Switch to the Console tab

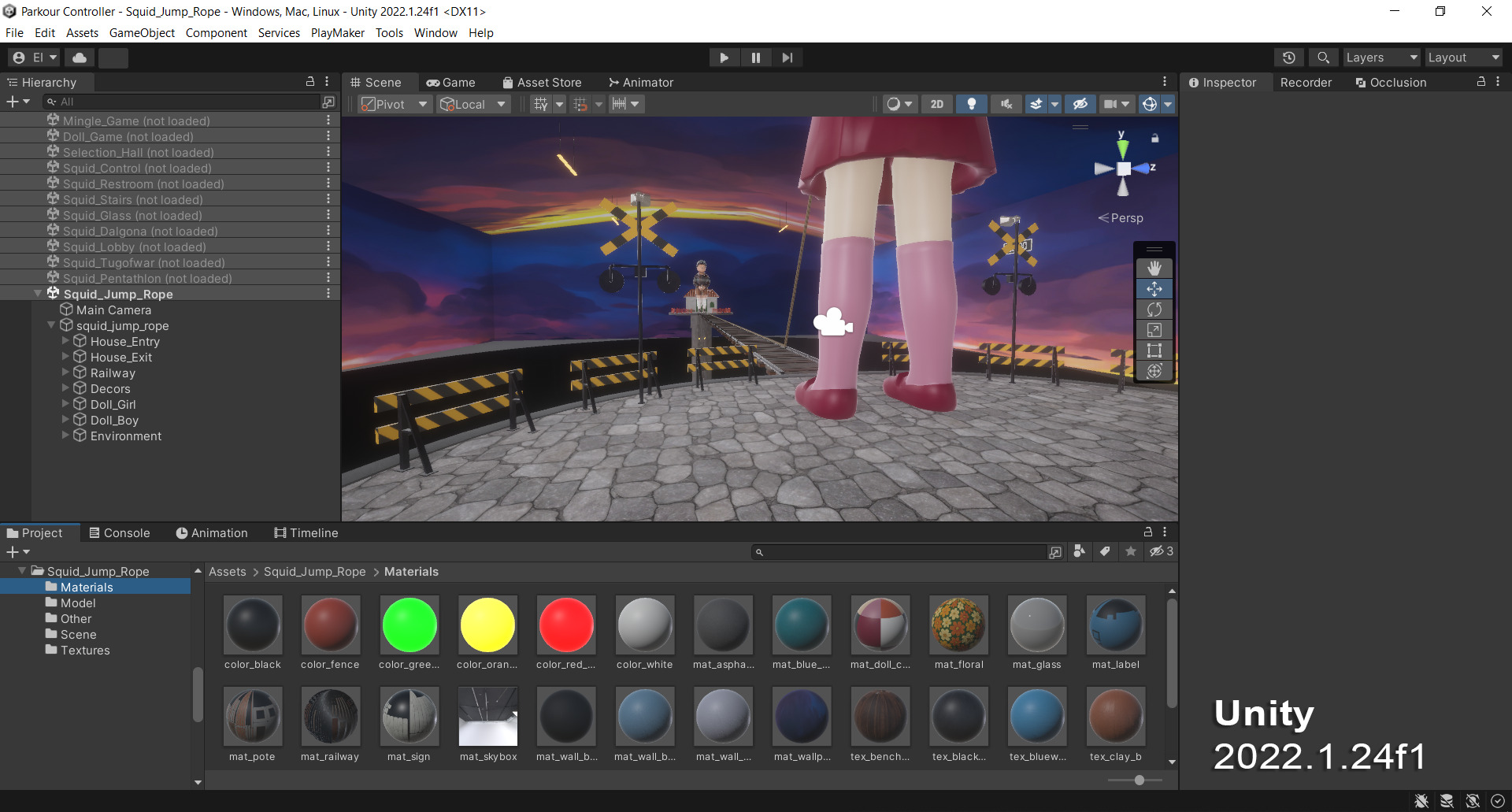pos(119,533)
